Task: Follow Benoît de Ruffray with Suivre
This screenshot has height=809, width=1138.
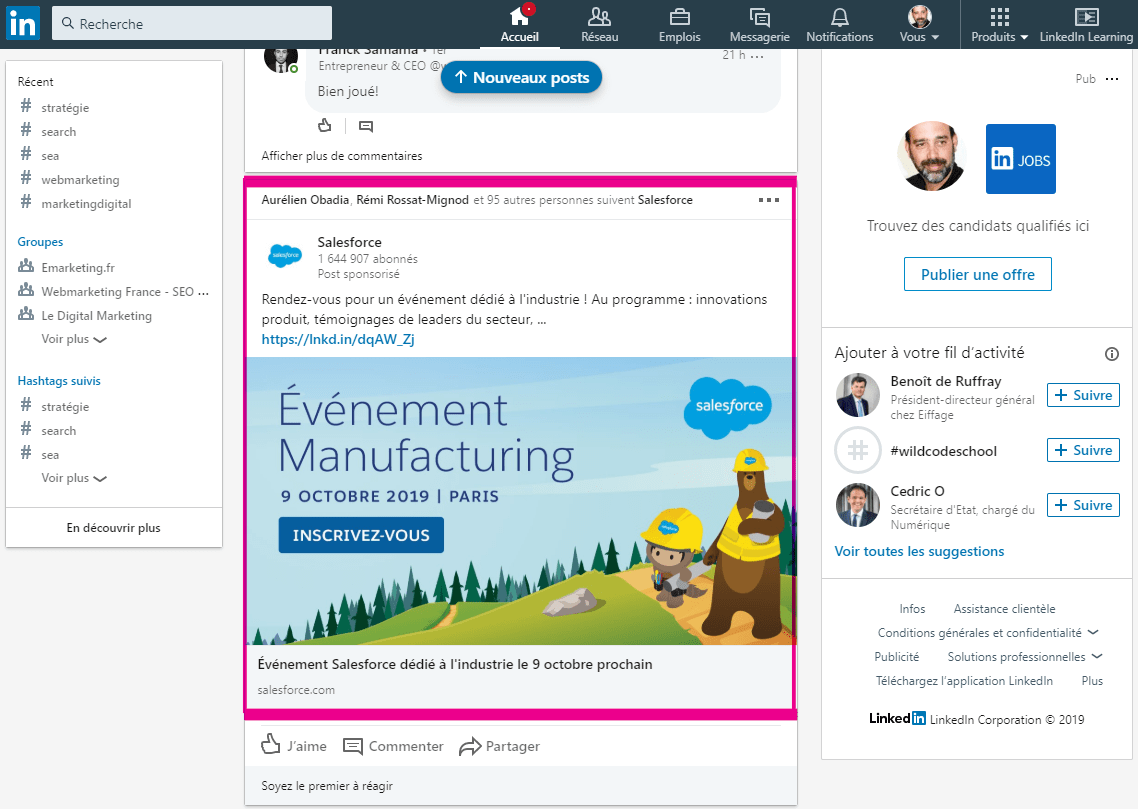Action: pos(1083,395)
